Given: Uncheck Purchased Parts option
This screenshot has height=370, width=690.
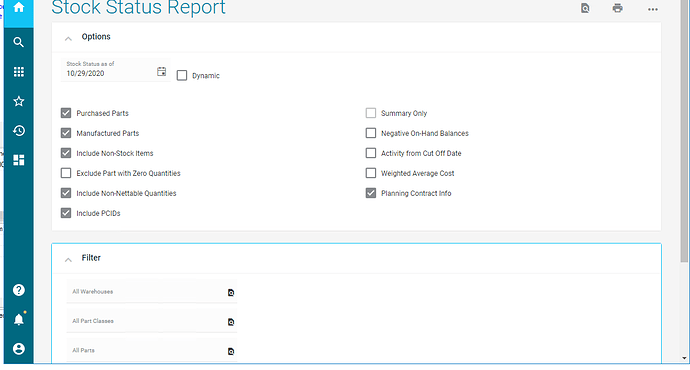Looking at the screenshot, I should click(66, 113).
